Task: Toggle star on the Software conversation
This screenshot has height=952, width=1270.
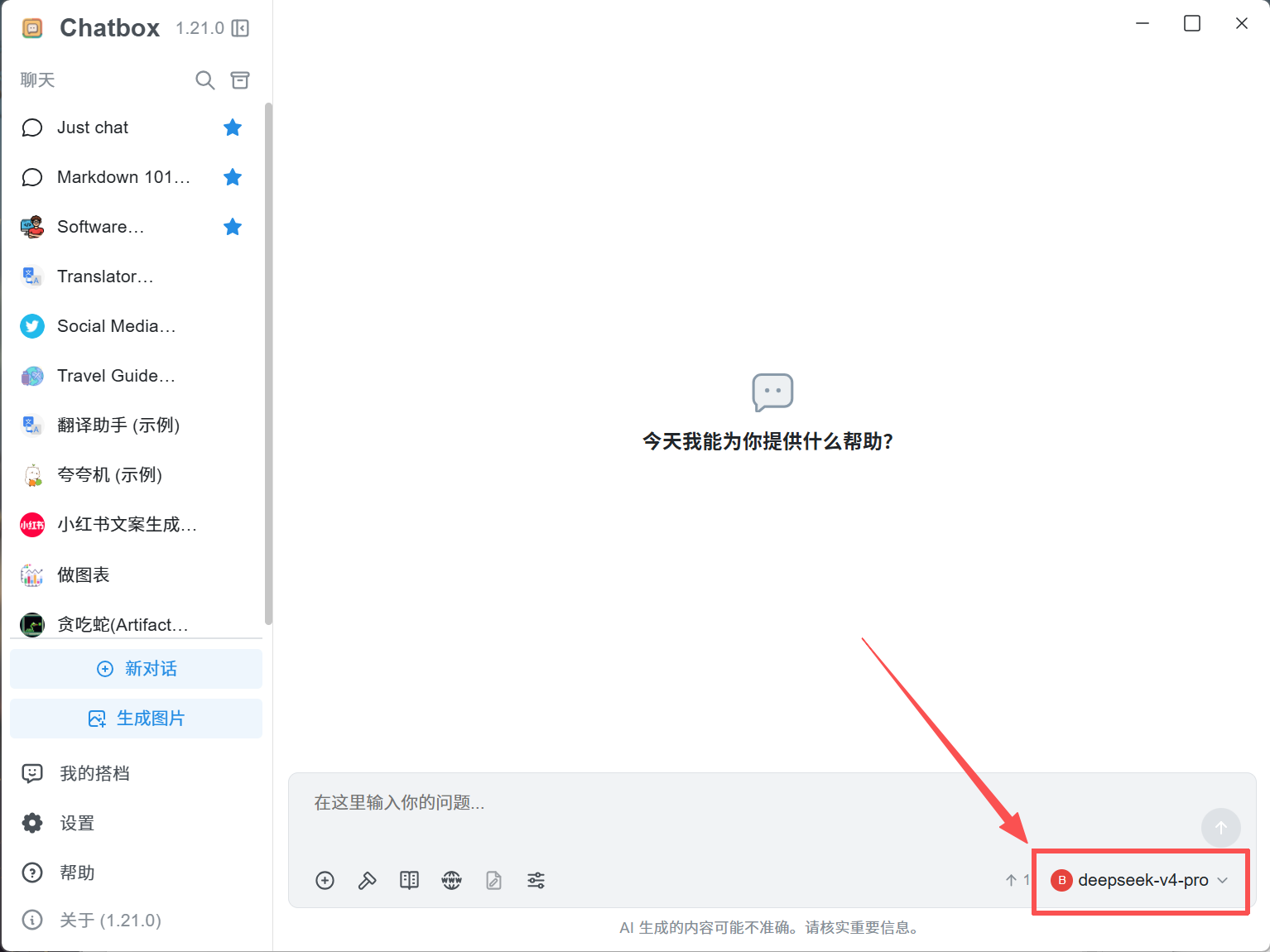Action: 233,227
